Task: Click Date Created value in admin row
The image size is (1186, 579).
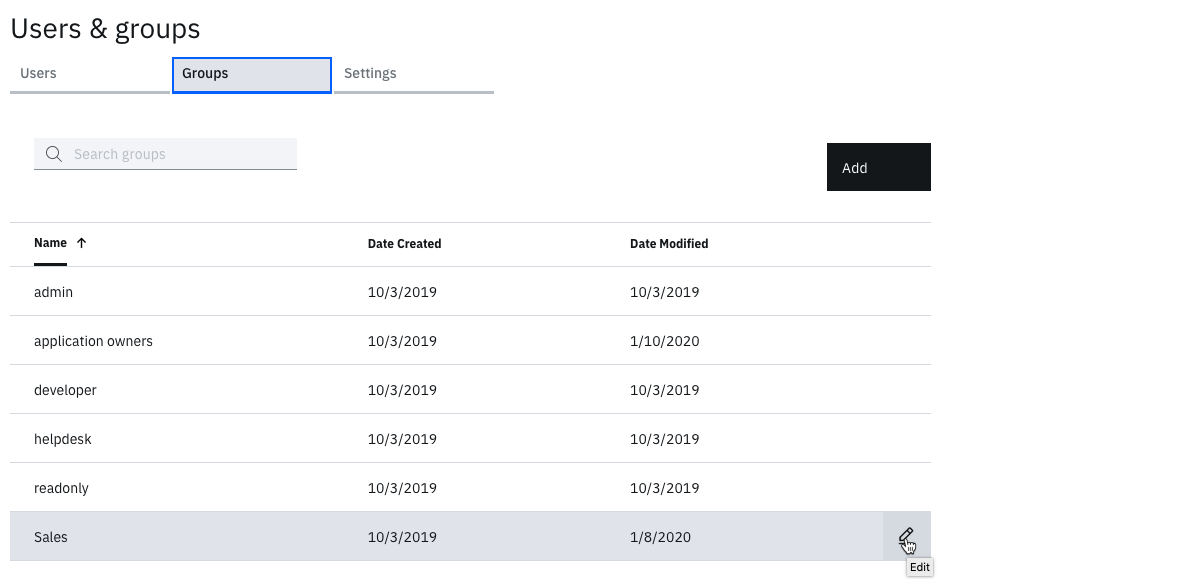Action: (x=402, y=292)
